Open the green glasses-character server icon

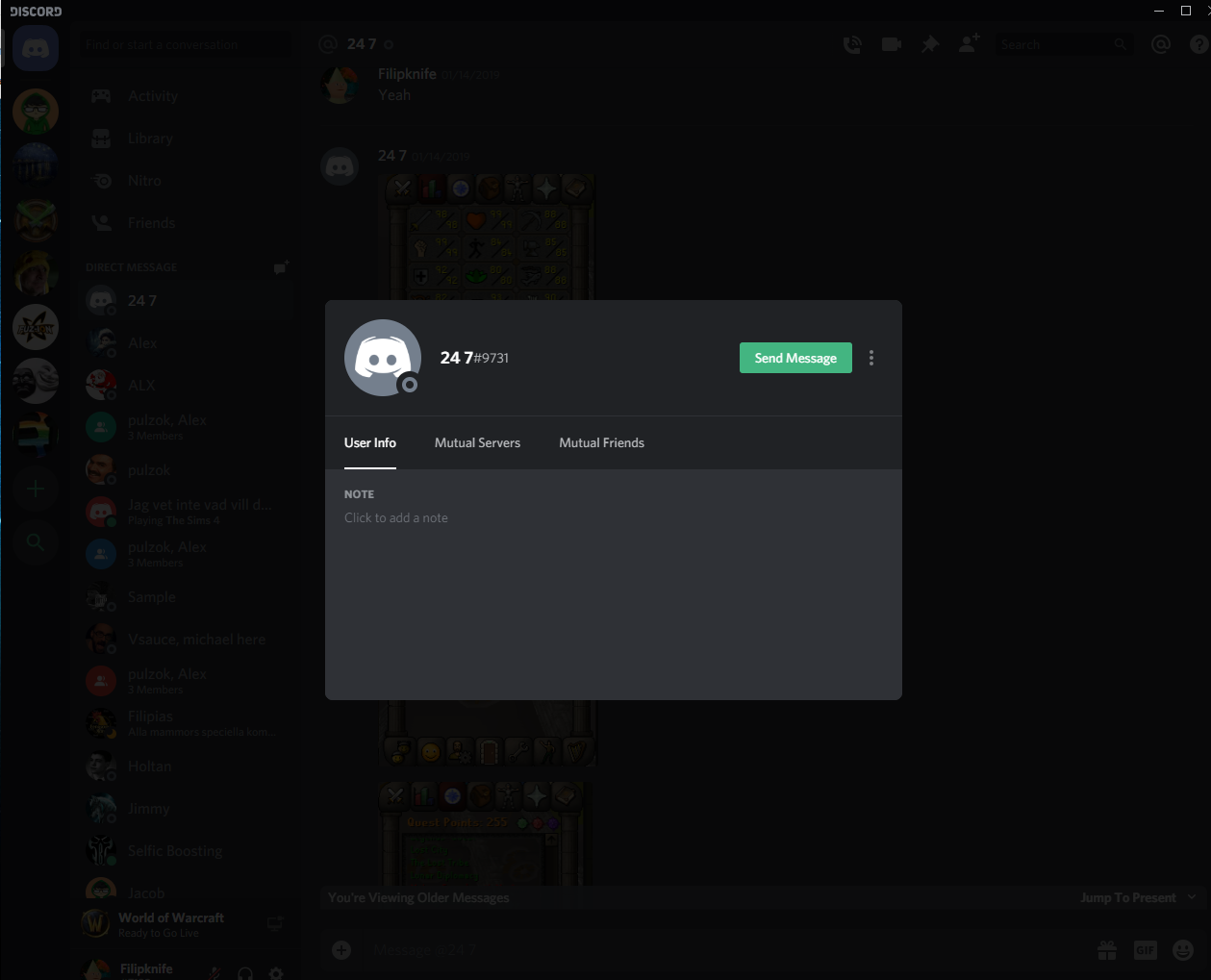(36, 112)
